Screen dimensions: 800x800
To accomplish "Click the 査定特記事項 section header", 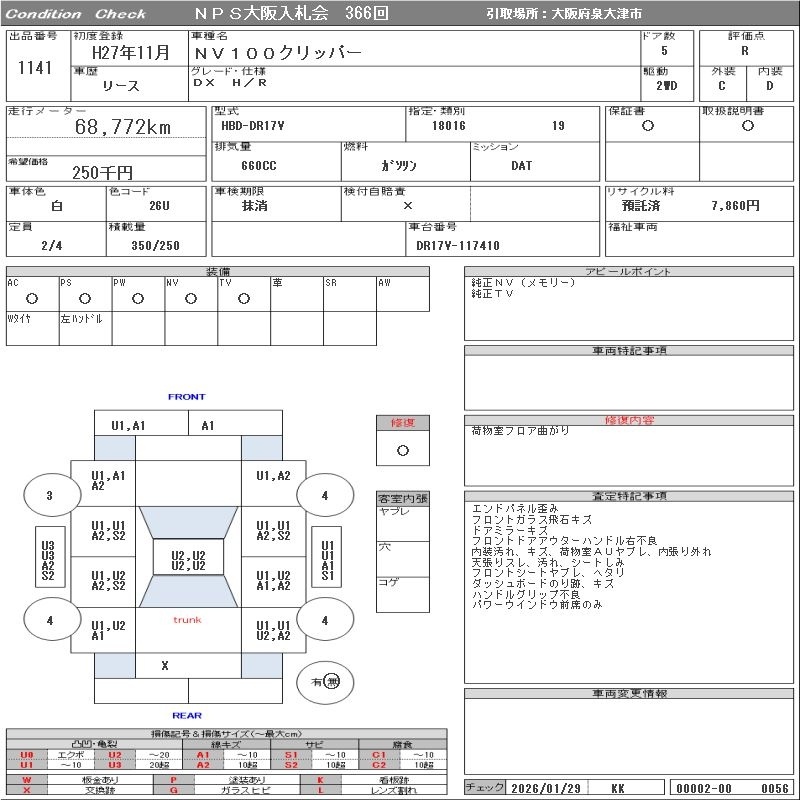I will click(x=629, y=496).
